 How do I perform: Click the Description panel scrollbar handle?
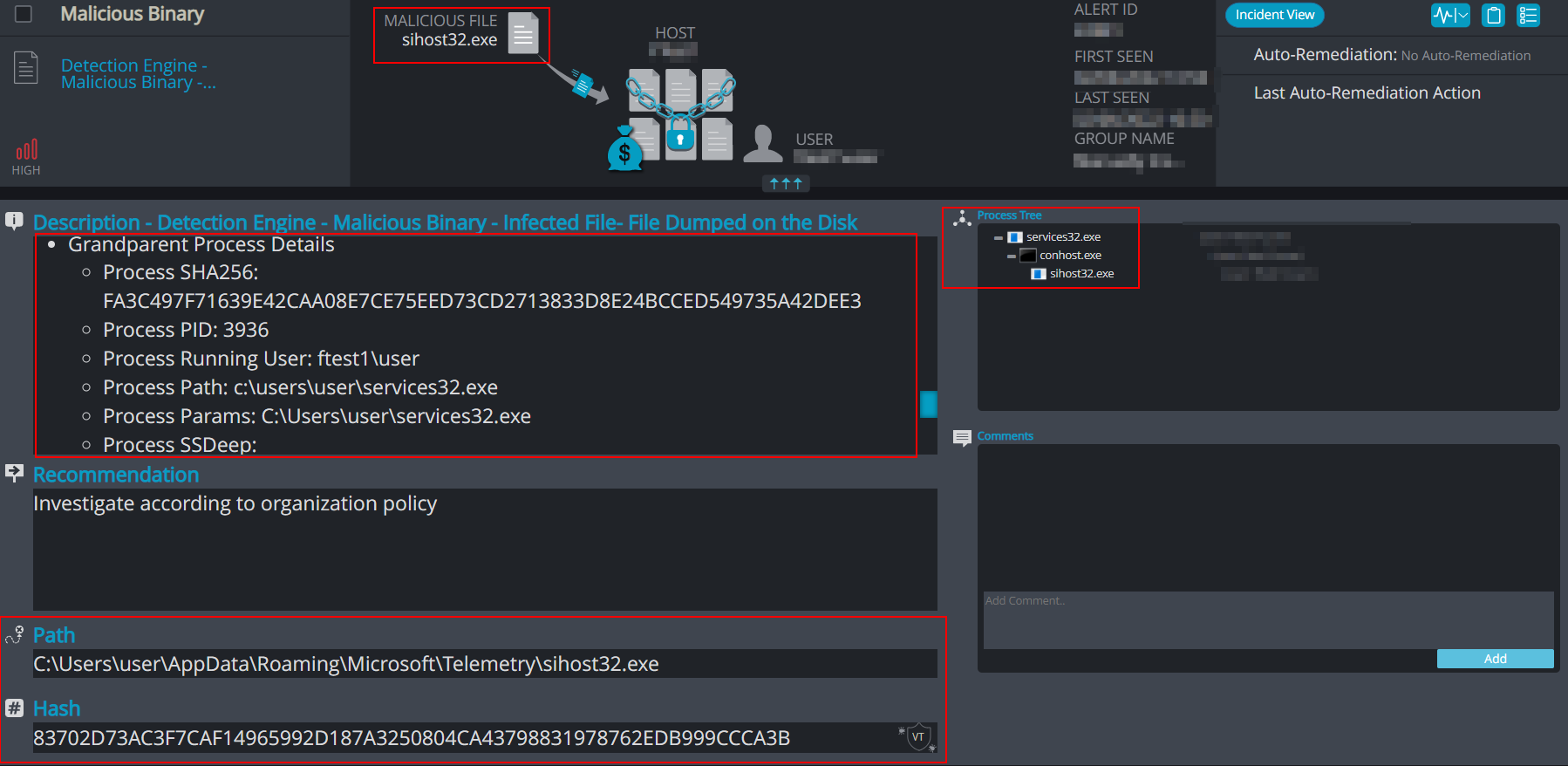[x=929, y=404]
